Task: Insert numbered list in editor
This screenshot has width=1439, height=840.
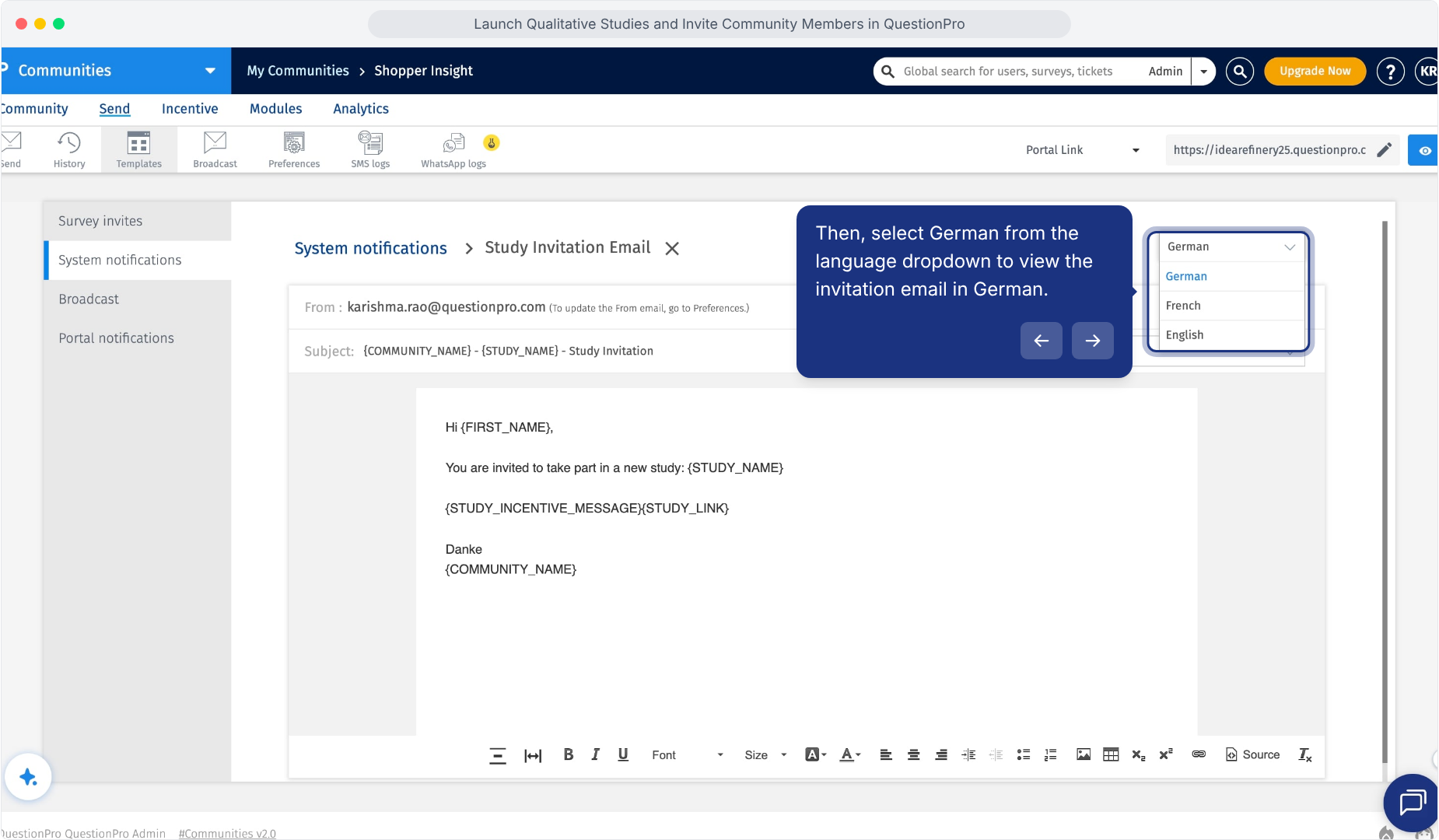Action: click(x=1051, y=754)
